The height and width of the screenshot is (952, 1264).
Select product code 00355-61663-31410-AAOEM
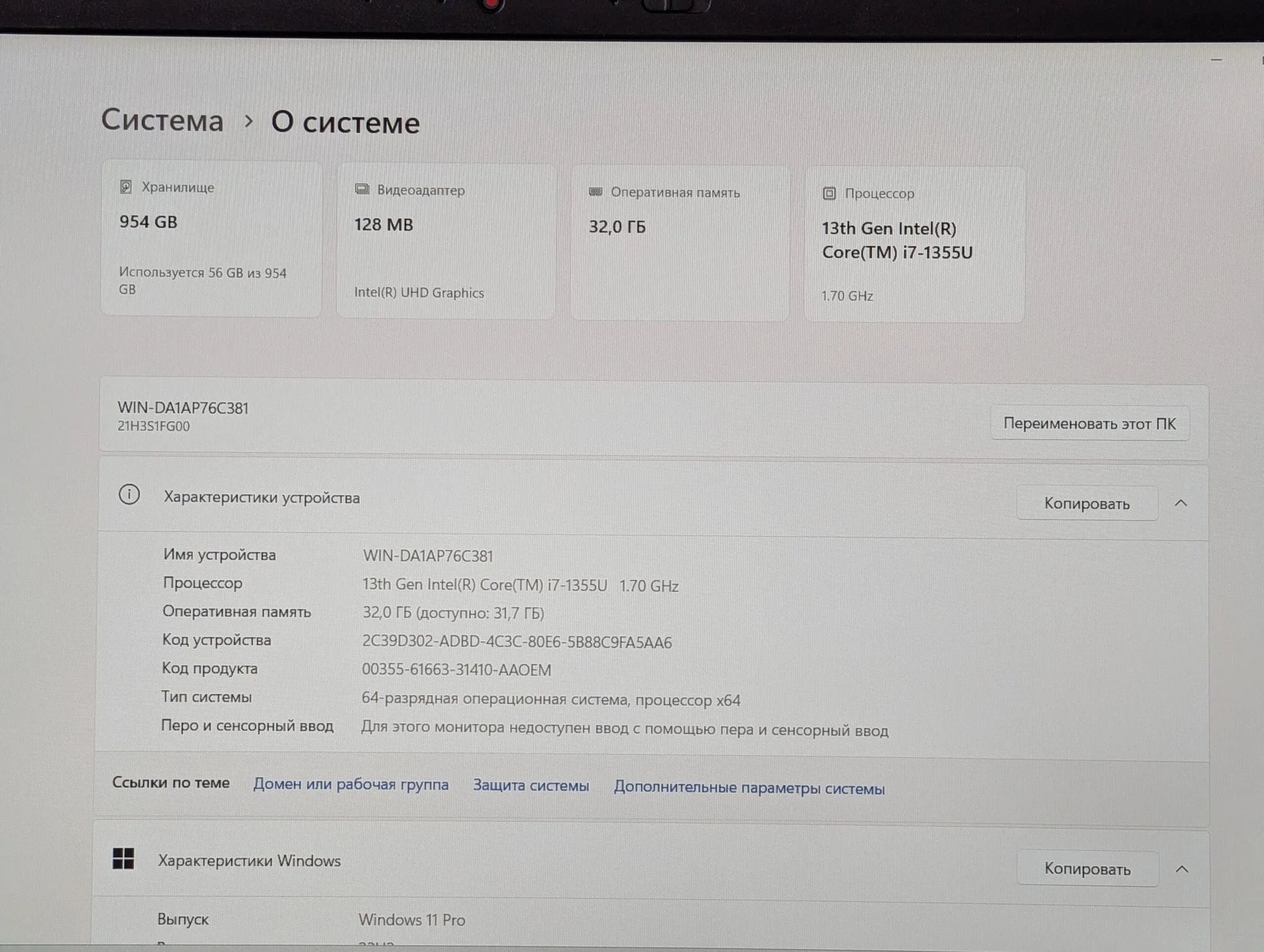tap(456, 669)
